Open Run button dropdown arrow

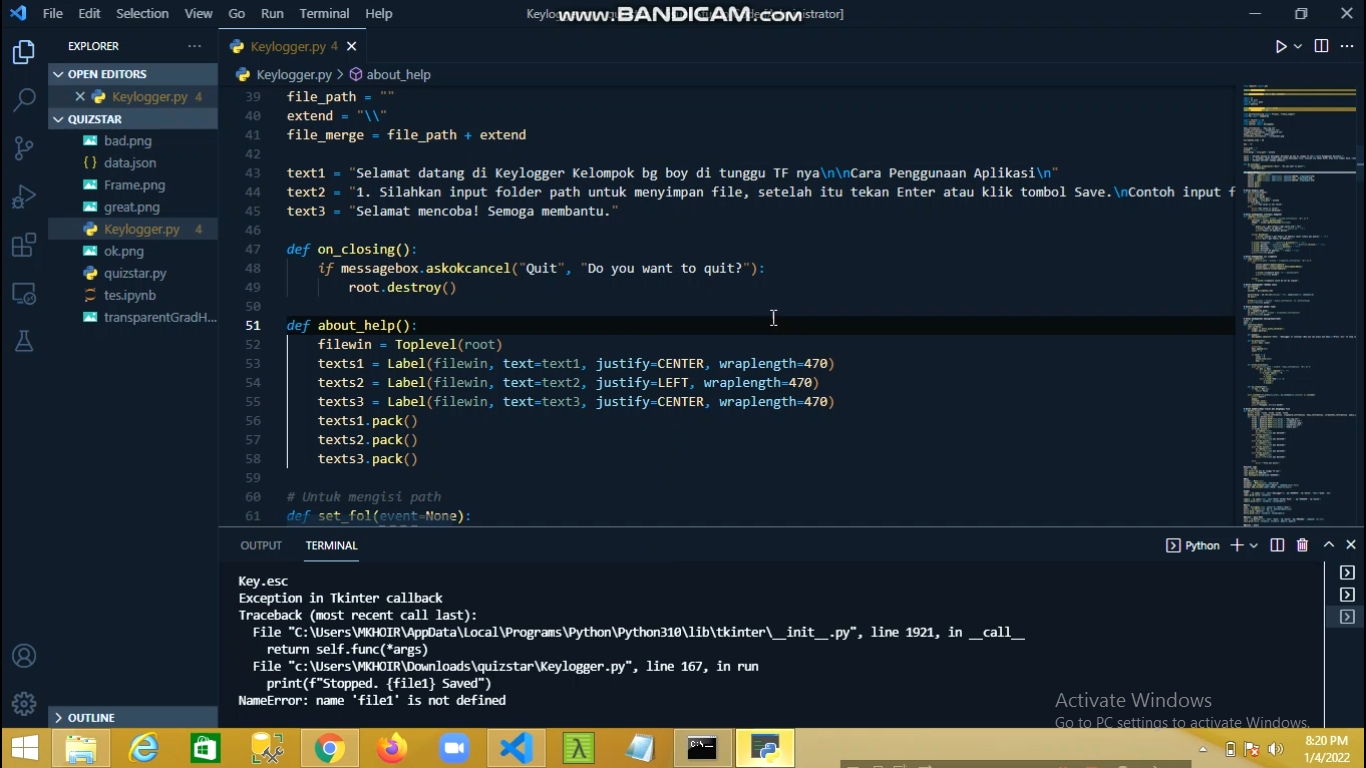click(x=1298, y=46)
